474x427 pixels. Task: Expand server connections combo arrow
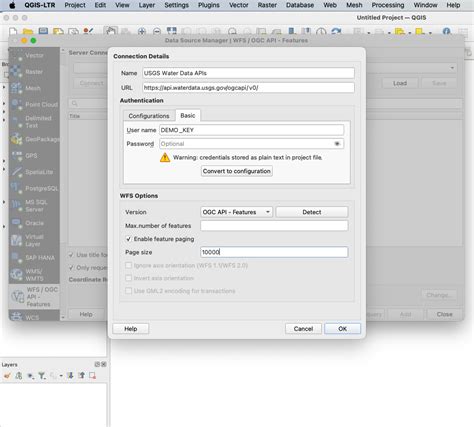point(452,68)
